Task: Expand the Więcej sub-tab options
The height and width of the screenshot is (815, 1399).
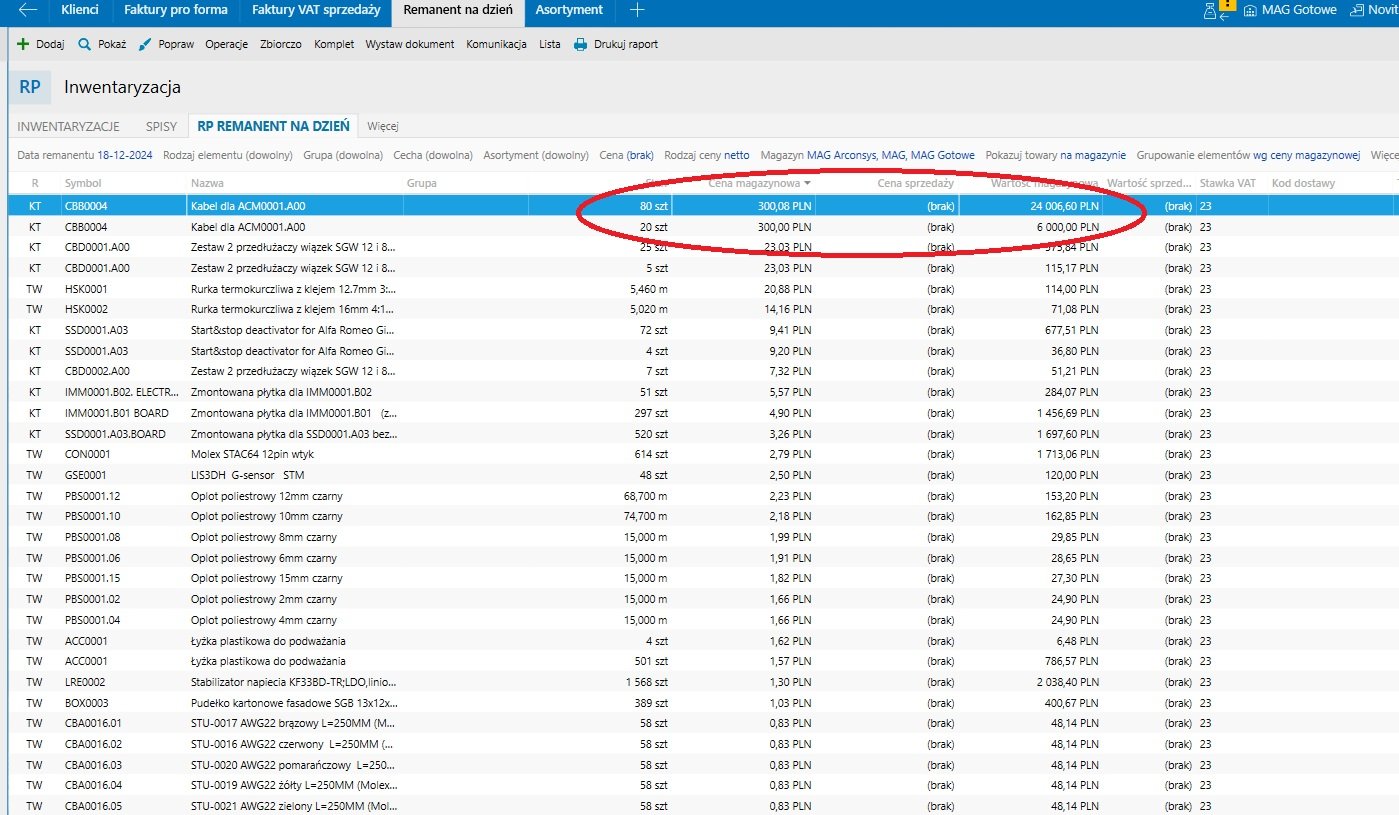Action: [x=383, y=126]
